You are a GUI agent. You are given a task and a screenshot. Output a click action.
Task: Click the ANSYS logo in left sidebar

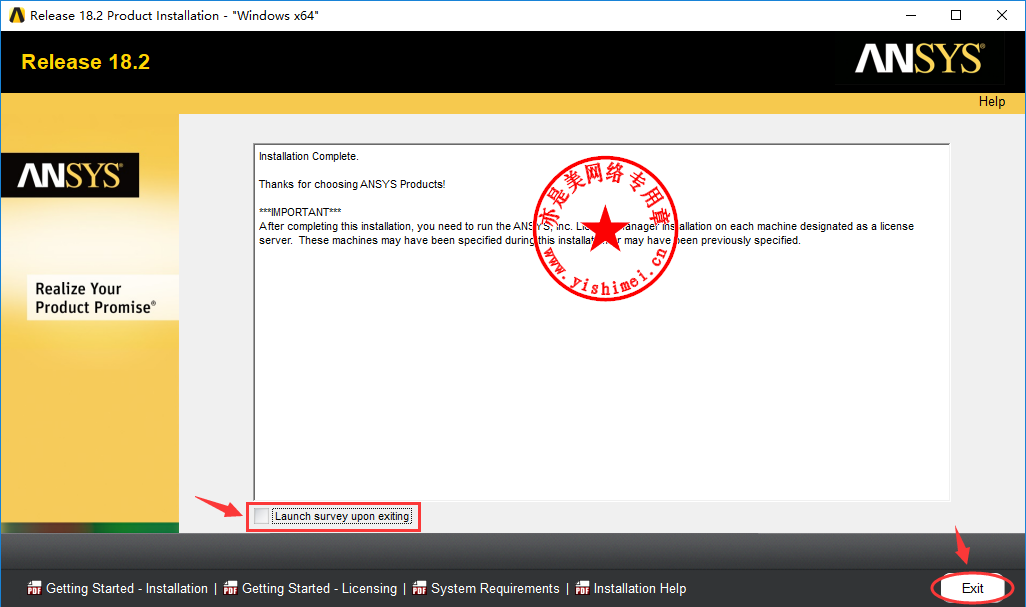point(70,175)
